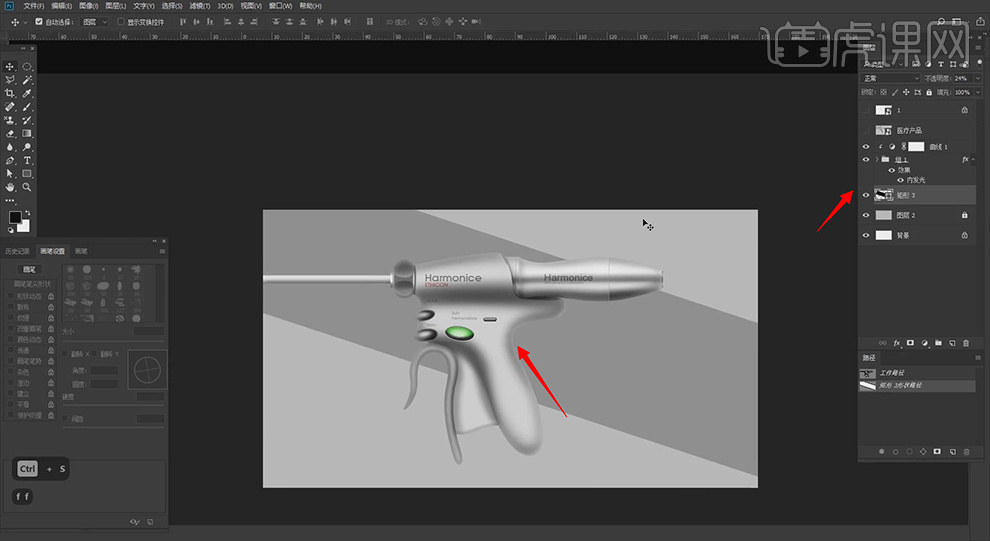Open the opacity 24% dropdown arrow
The image size is (990, 541).
click(978, 78)
